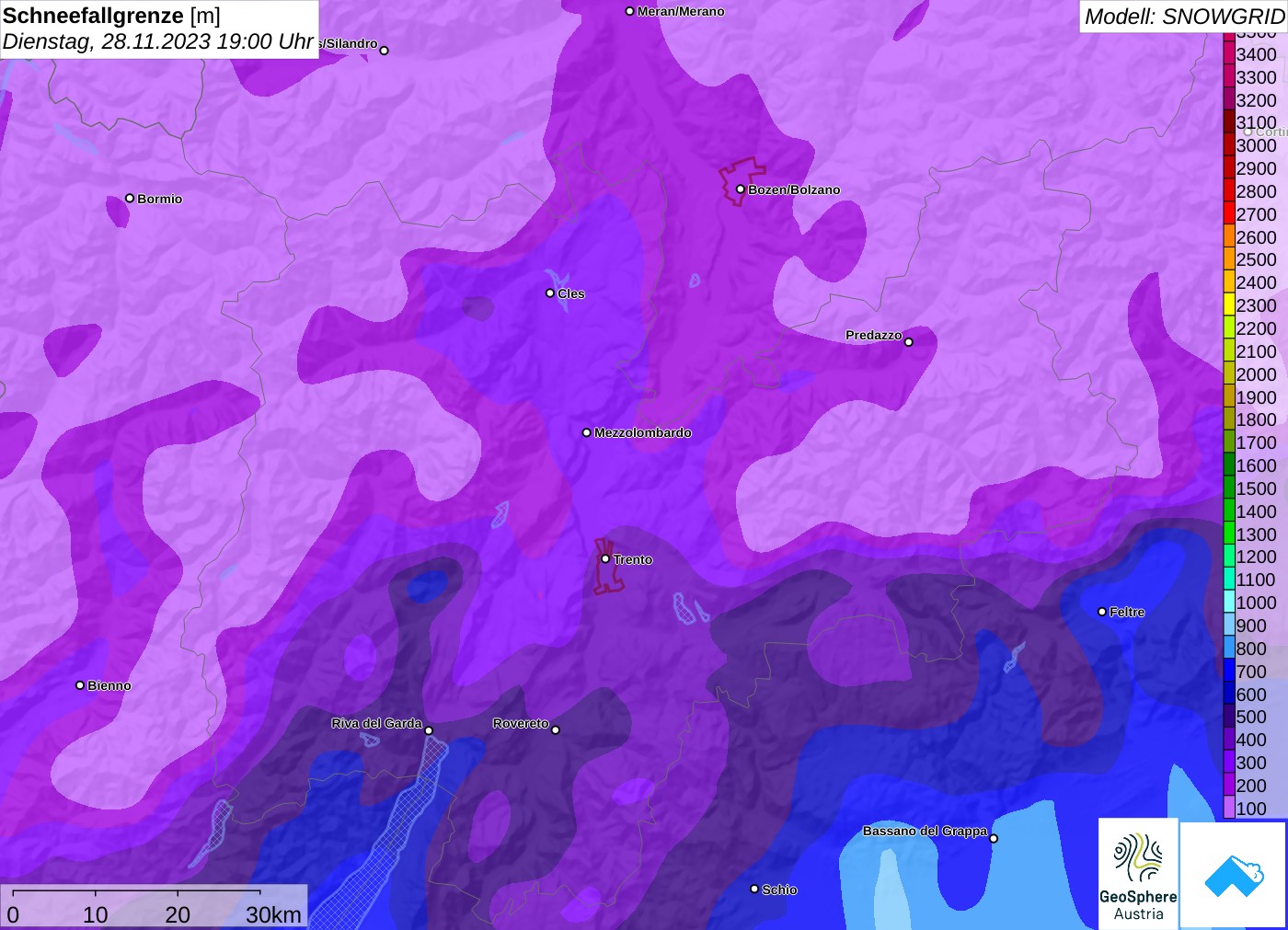This screenshot has width=1288, height=930.
Task: Click the Feltre town marker
Action: pyautogui.click(x=1102, y=612)
